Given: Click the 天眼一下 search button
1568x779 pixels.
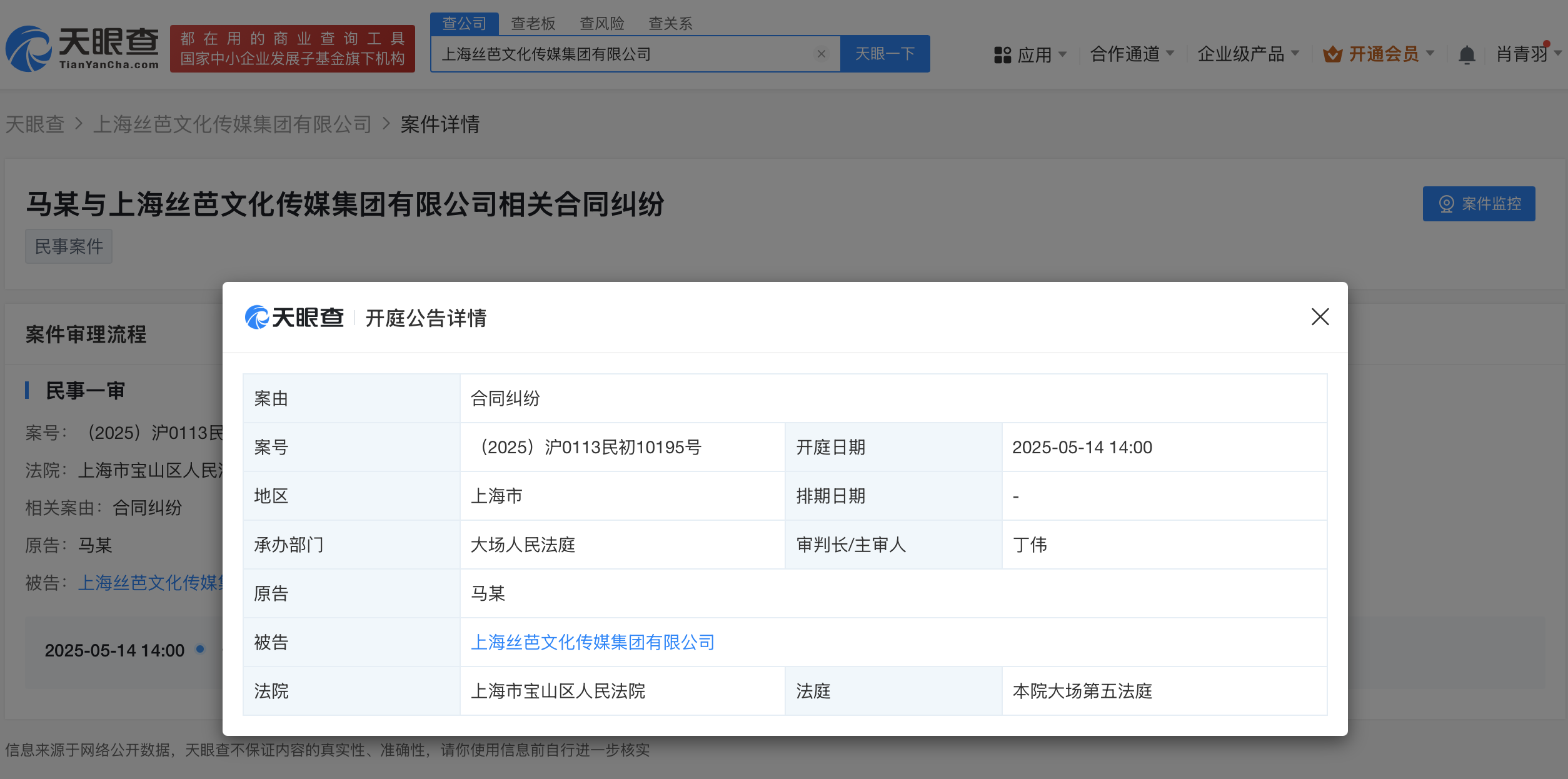Looking at the screenshot, I should (885, 54).
